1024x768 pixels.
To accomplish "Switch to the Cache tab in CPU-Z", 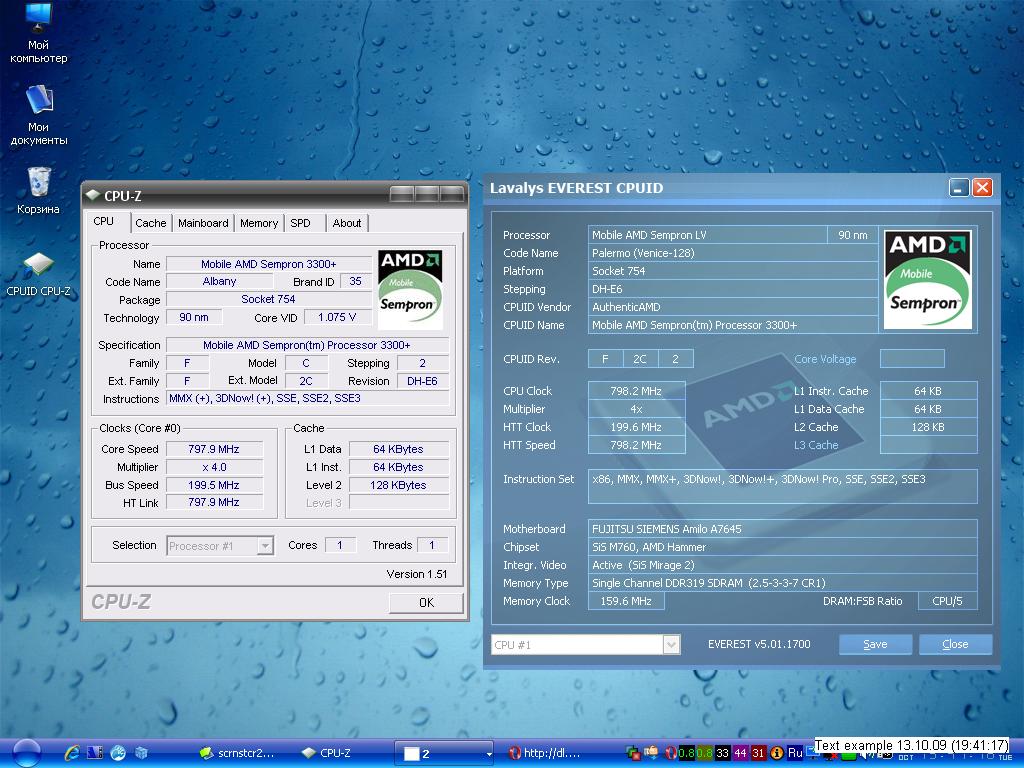I will point(150,223).
